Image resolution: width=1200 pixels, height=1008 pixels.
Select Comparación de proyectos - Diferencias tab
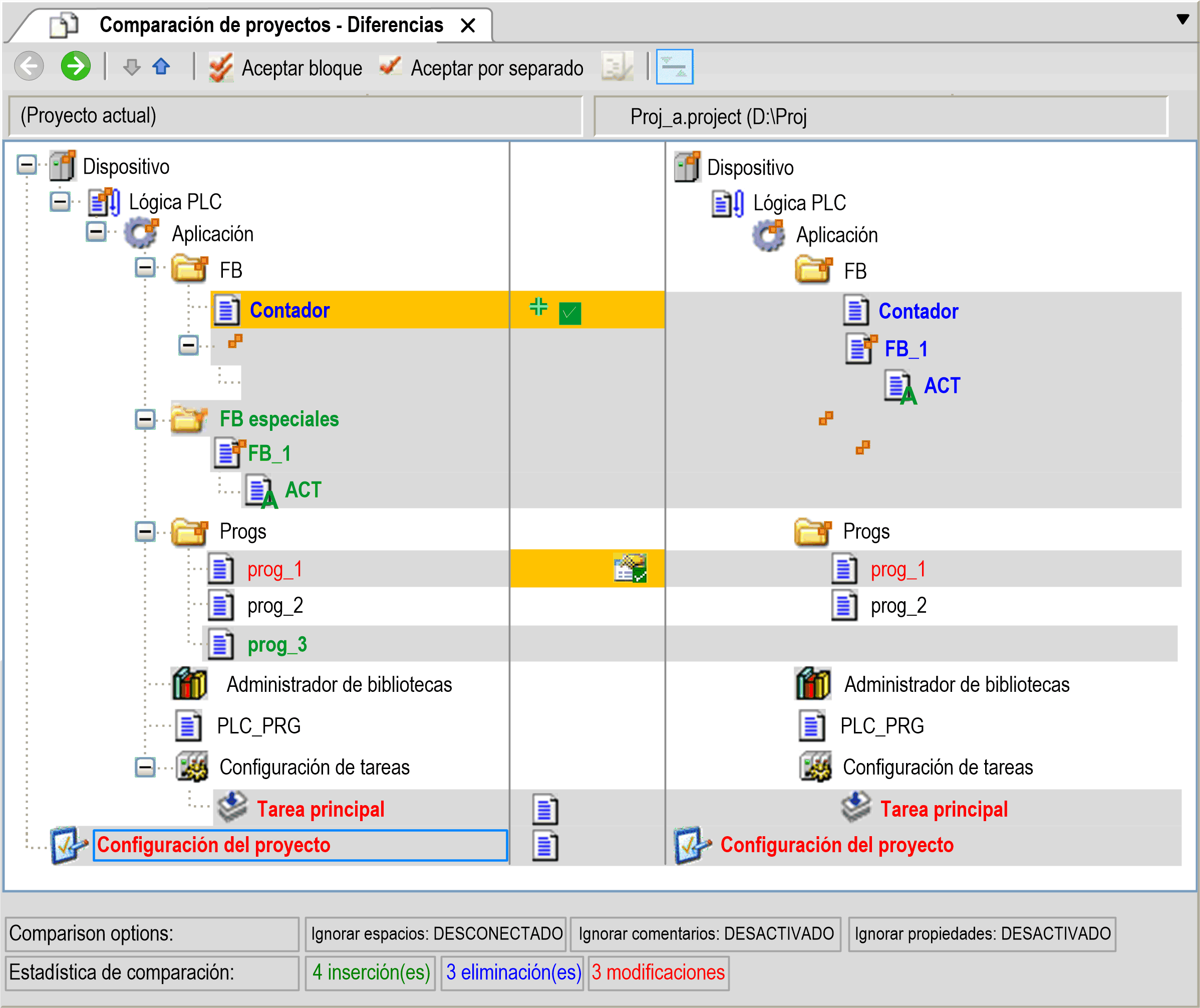click(x=271, y=25)
